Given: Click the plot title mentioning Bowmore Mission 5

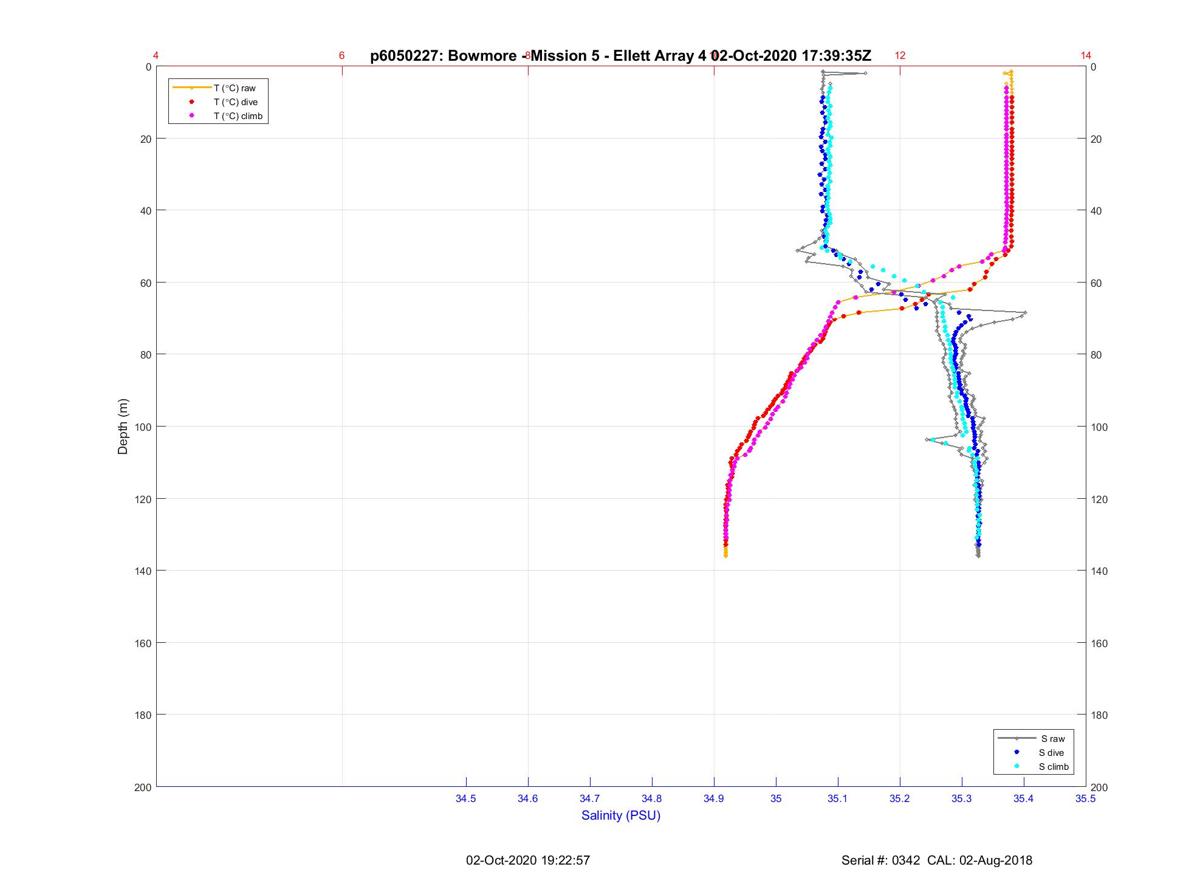Looking at the screenshot, I should 621,56.
